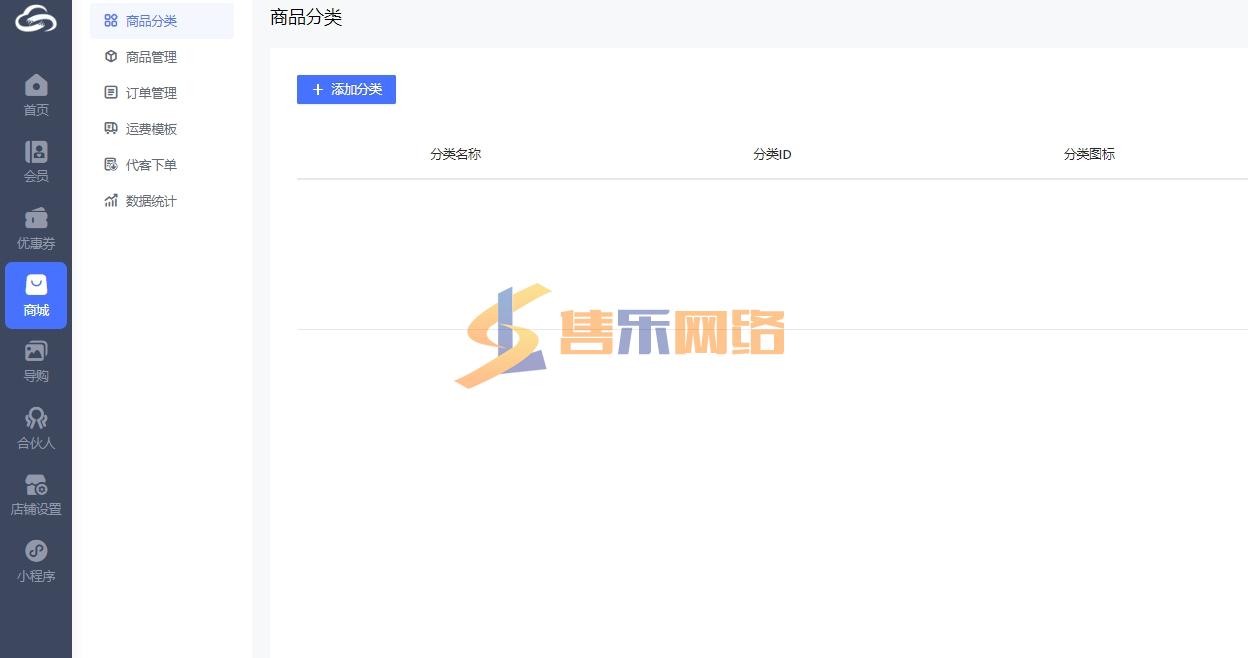Open the 合伙人 partner icon
The image size is (1248, 658).
point(36,417)
